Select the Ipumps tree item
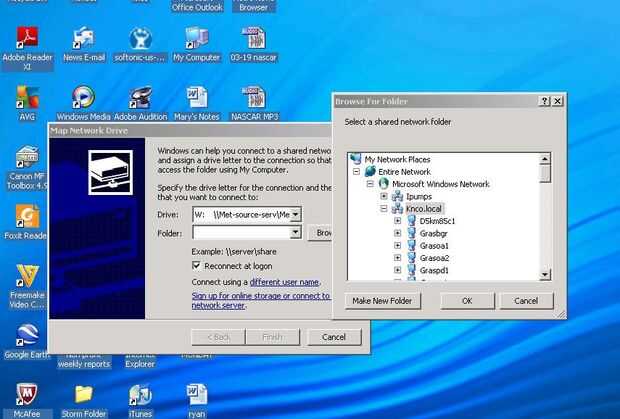 [x=419, y=196]
